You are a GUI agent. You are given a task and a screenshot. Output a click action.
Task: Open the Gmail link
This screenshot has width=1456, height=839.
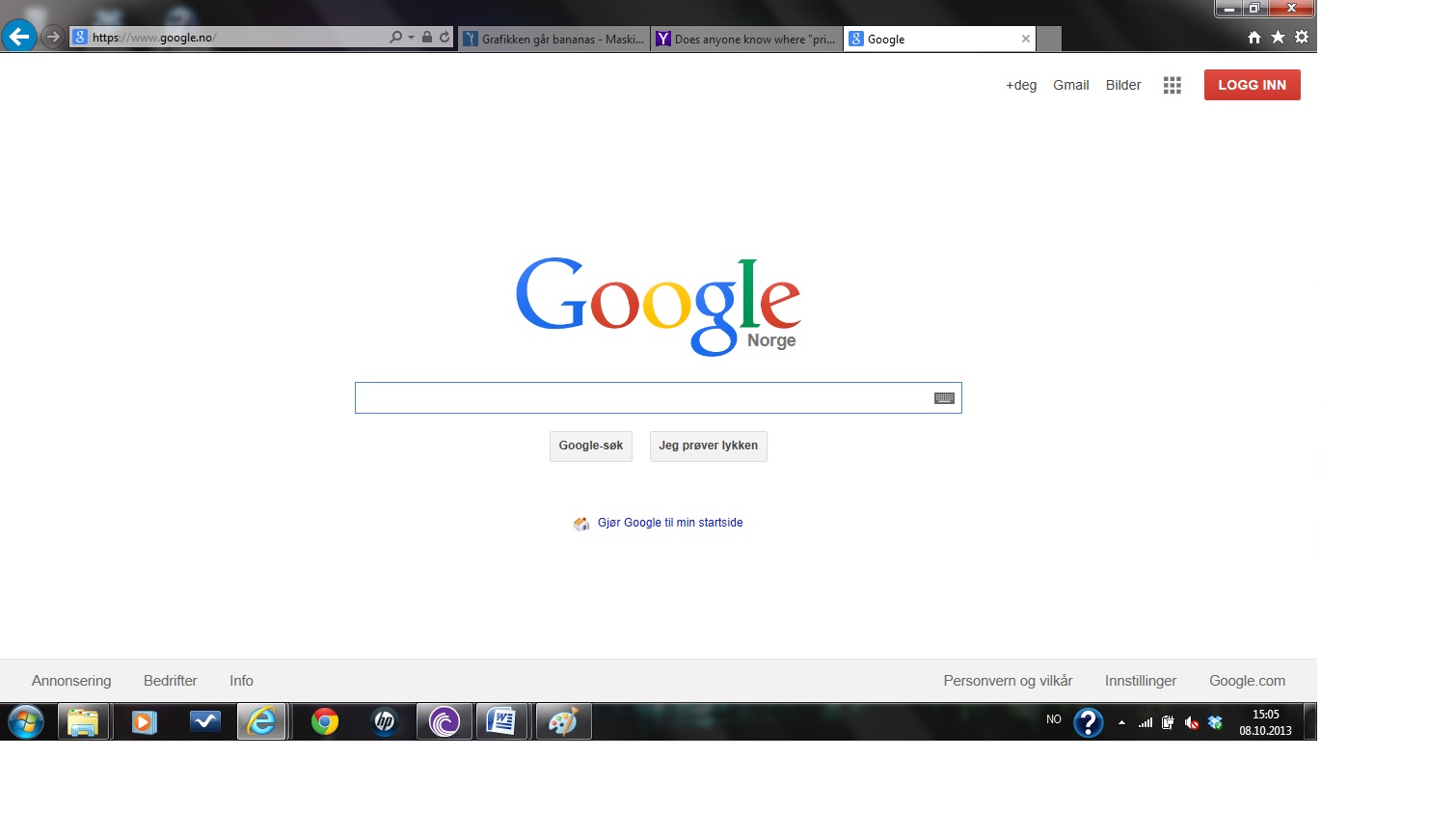pyautogui.click(x=1071, y=85)
